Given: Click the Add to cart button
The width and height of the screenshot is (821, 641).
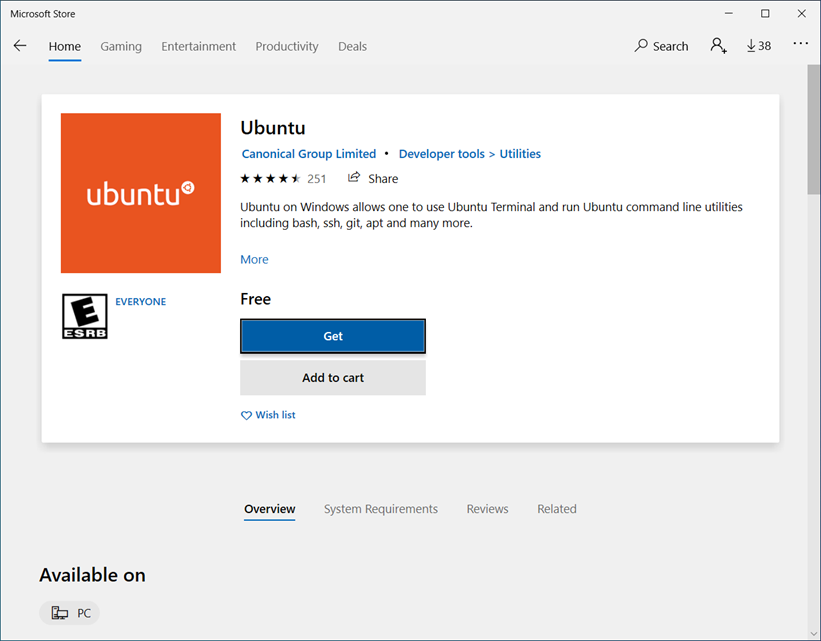Looking at the screenshot, I should point(333,378).
